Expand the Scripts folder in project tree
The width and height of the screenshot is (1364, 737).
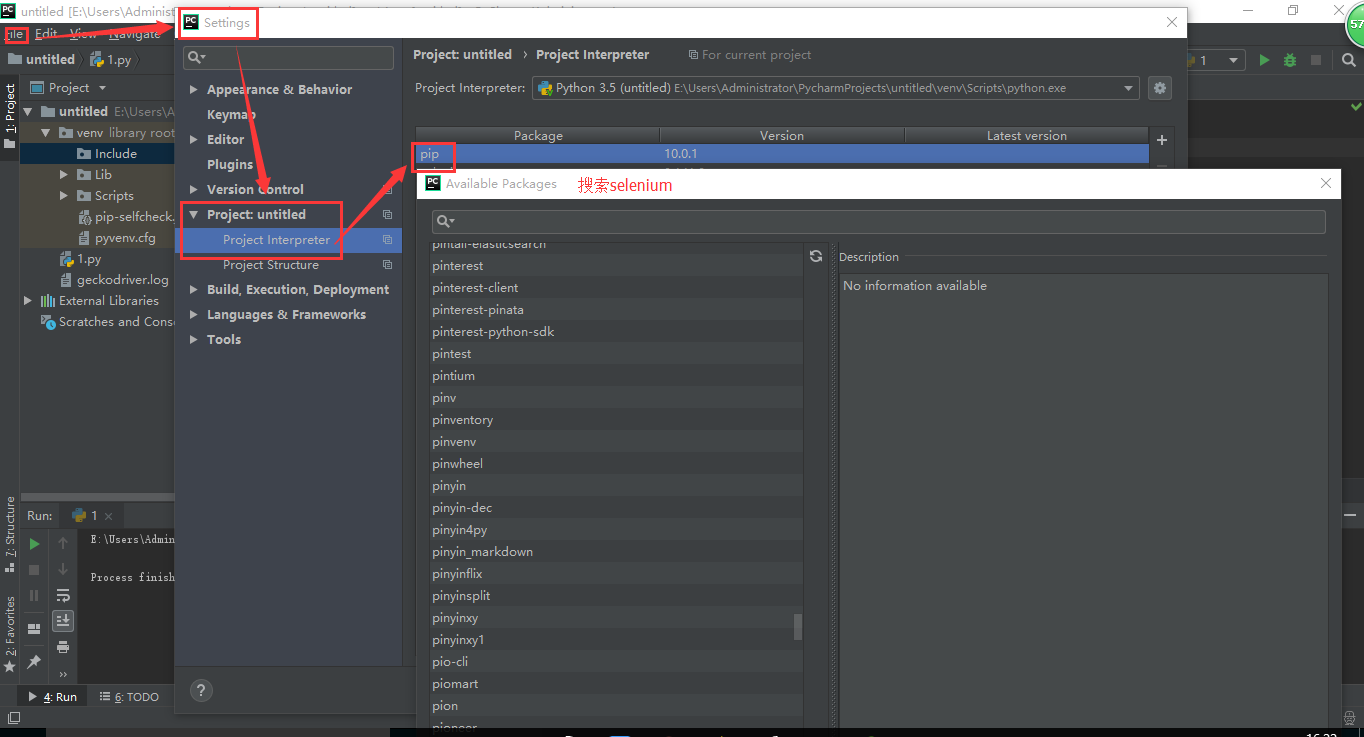64,196
